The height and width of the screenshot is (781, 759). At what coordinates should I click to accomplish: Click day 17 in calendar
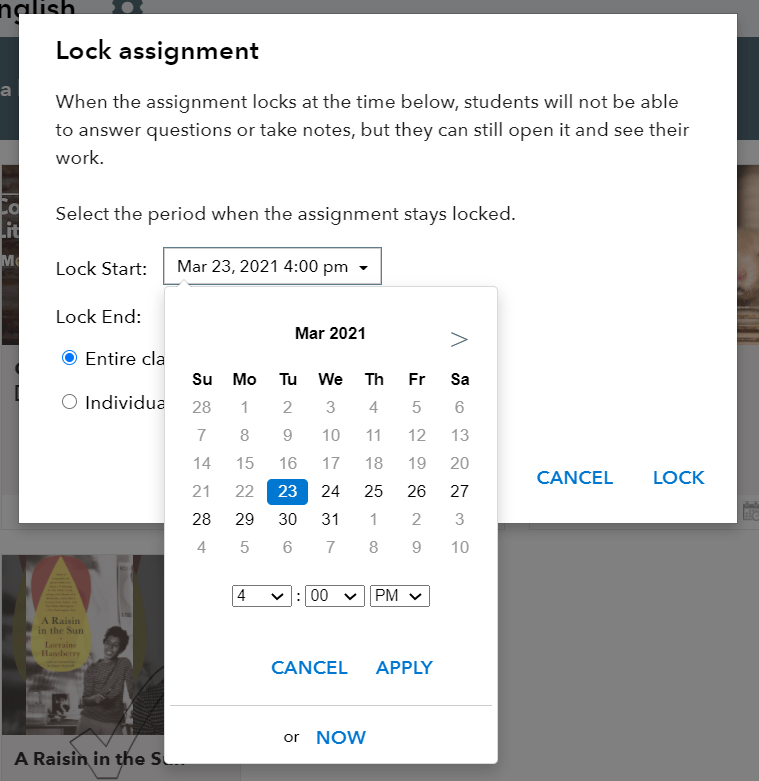pyautogui.click(x=330, y=464)
